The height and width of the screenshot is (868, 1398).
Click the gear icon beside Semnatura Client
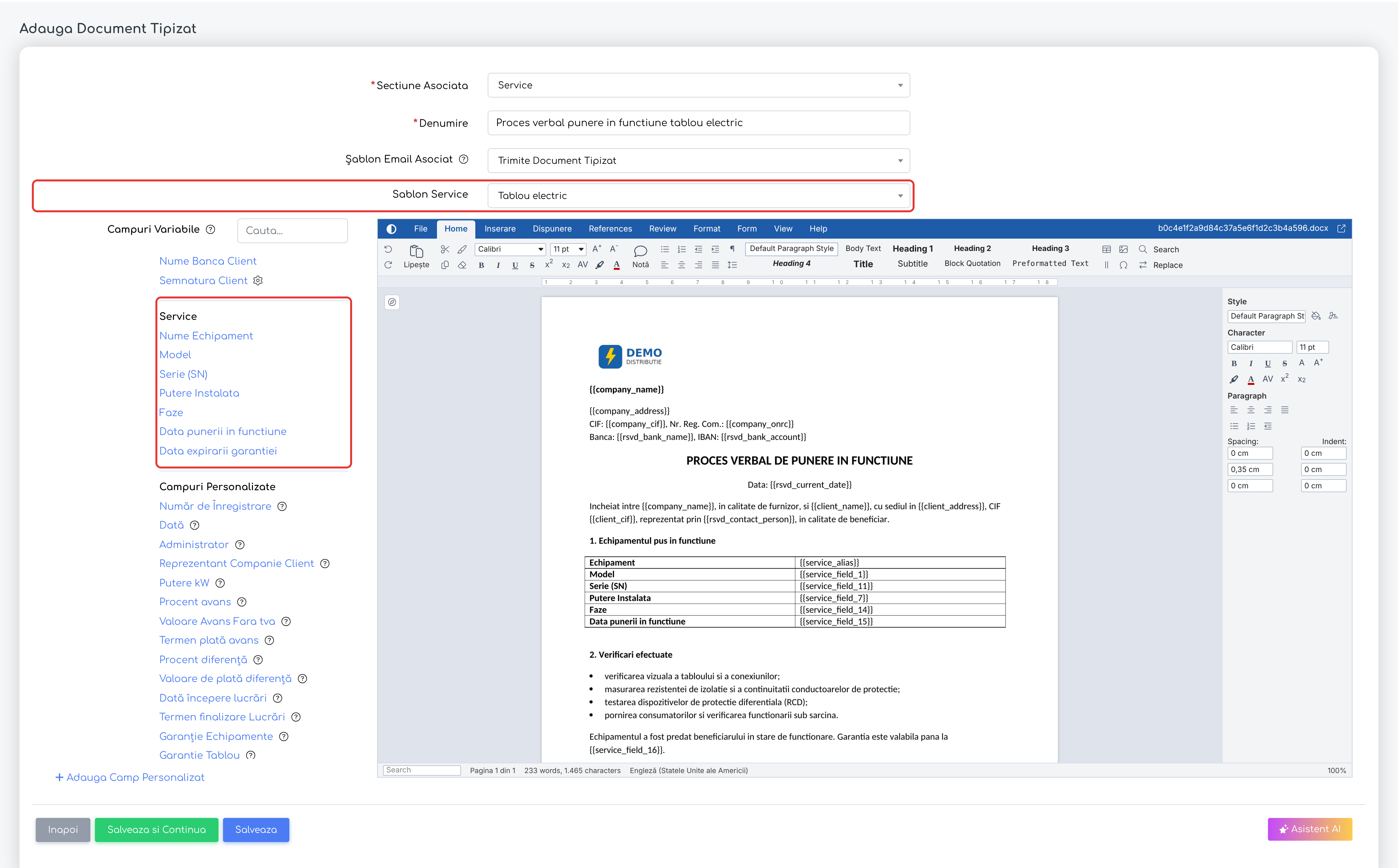[x=258, y=281]
